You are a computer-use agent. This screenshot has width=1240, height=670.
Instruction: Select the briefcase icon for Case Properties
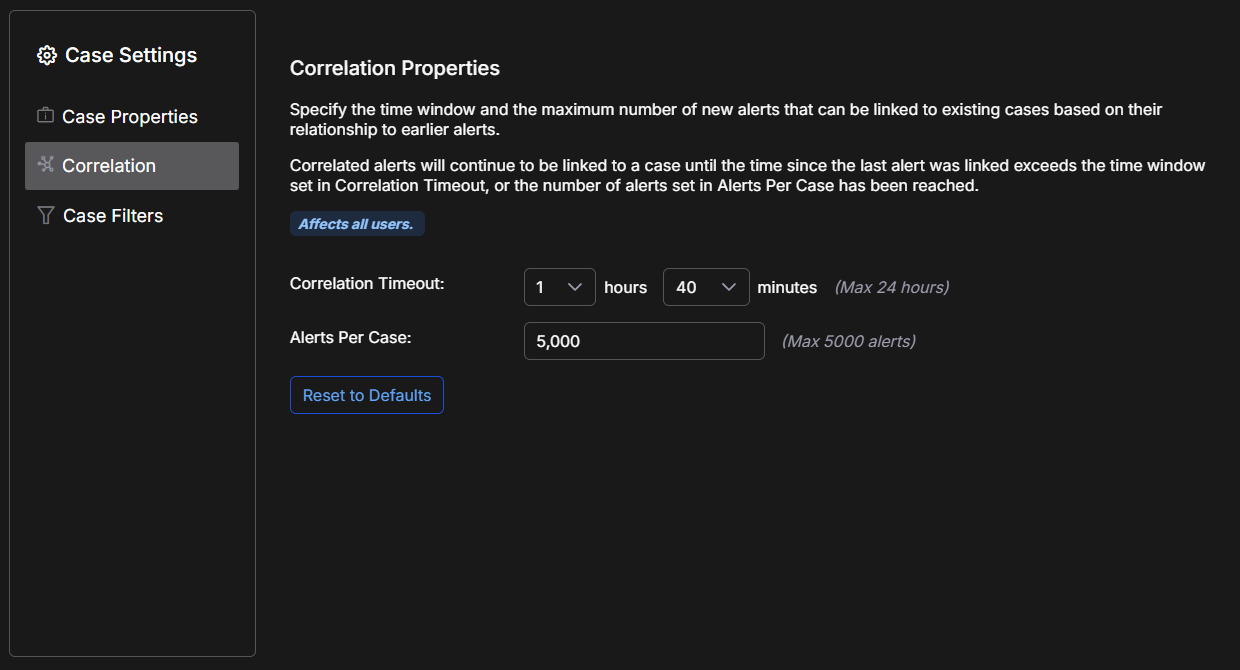coord(44,116)
